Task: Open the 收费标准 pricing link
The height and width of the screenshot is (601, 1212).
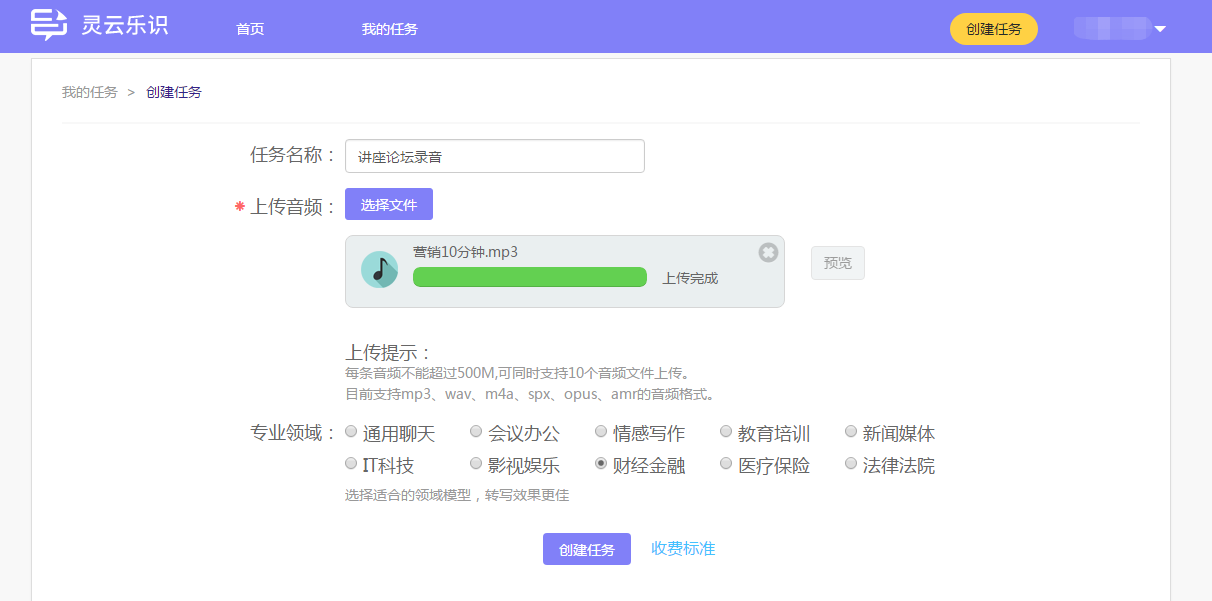Action: pyautogui.click(x=683, y=548)
